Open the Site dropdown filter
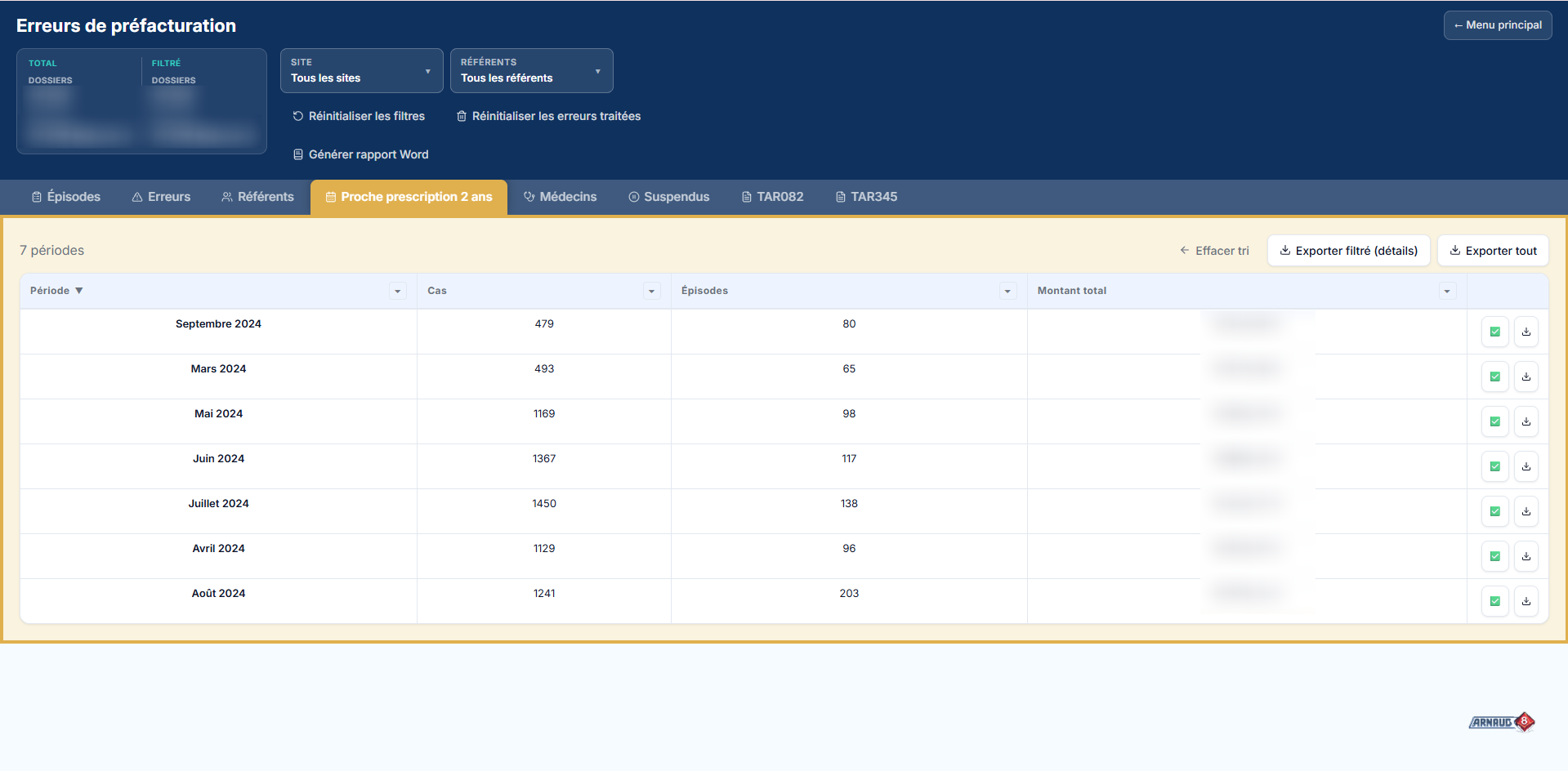This screenshot has width=1568, height=771. point(361,71)
